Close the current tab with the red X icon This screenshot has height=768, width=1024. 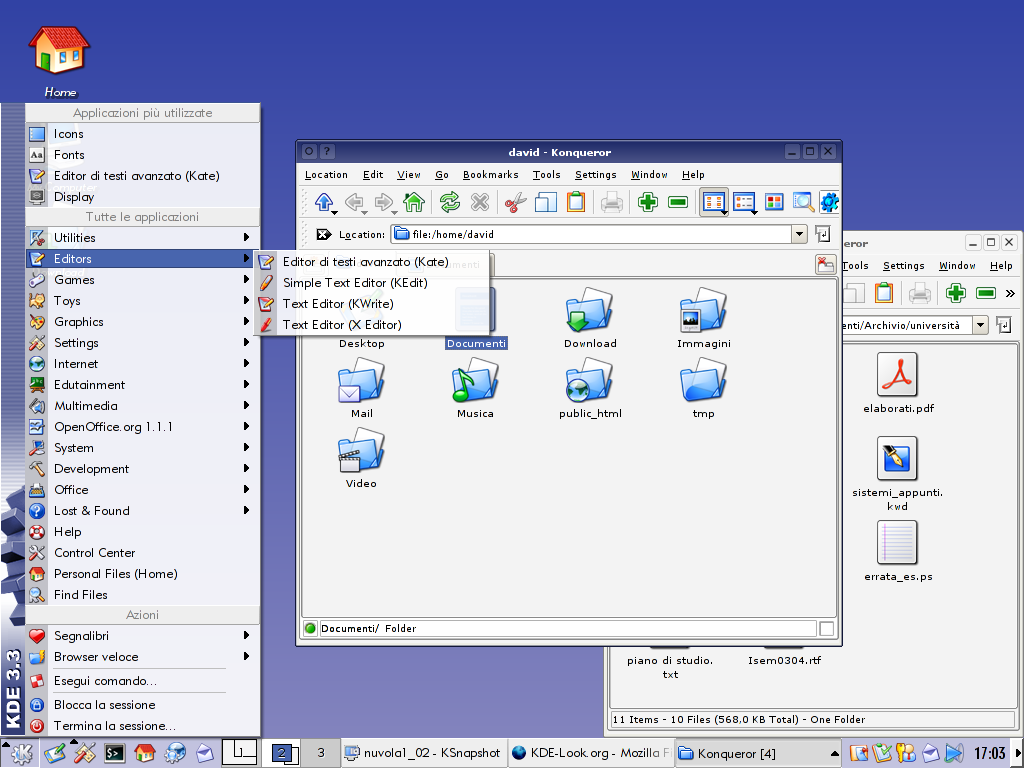(x=825, y=264)
